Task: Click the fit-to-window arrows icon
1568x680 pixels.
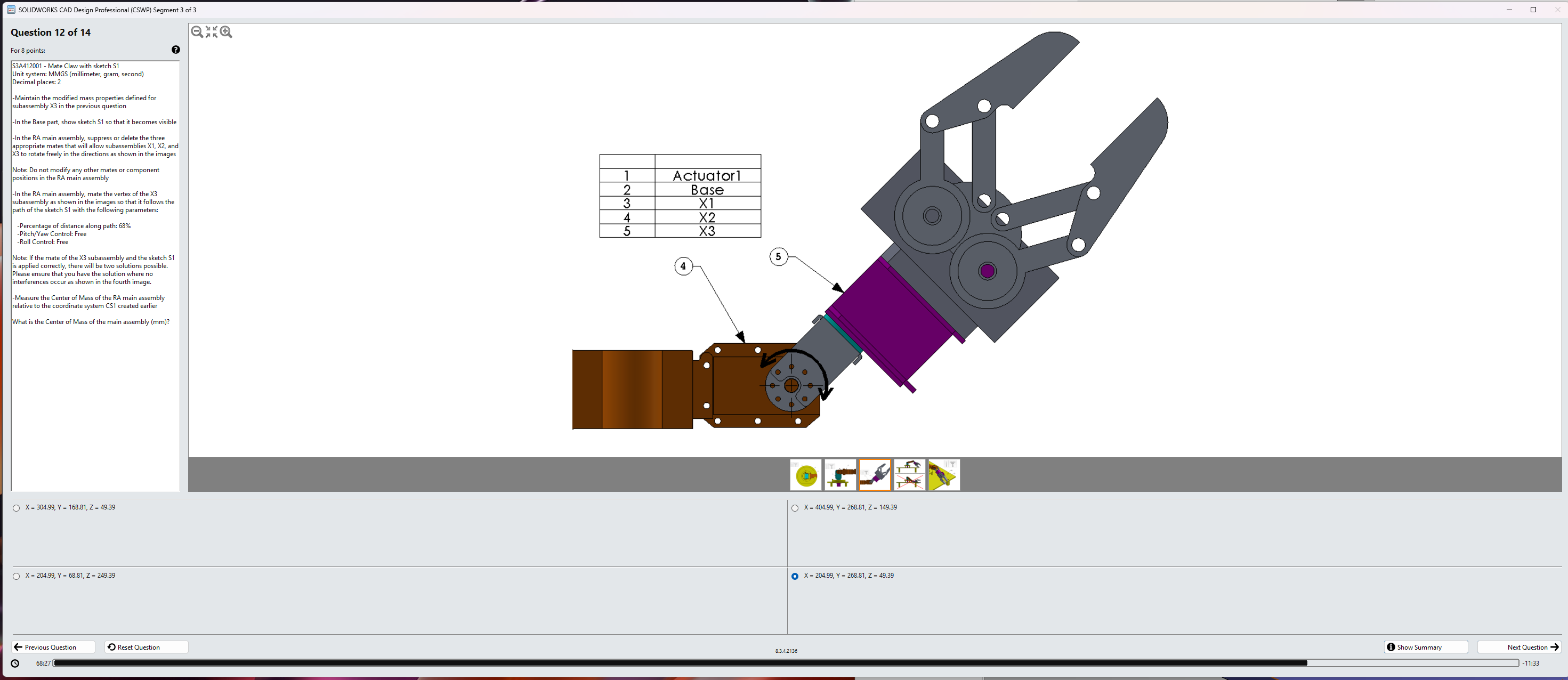Action: click(x=211, y=31)
